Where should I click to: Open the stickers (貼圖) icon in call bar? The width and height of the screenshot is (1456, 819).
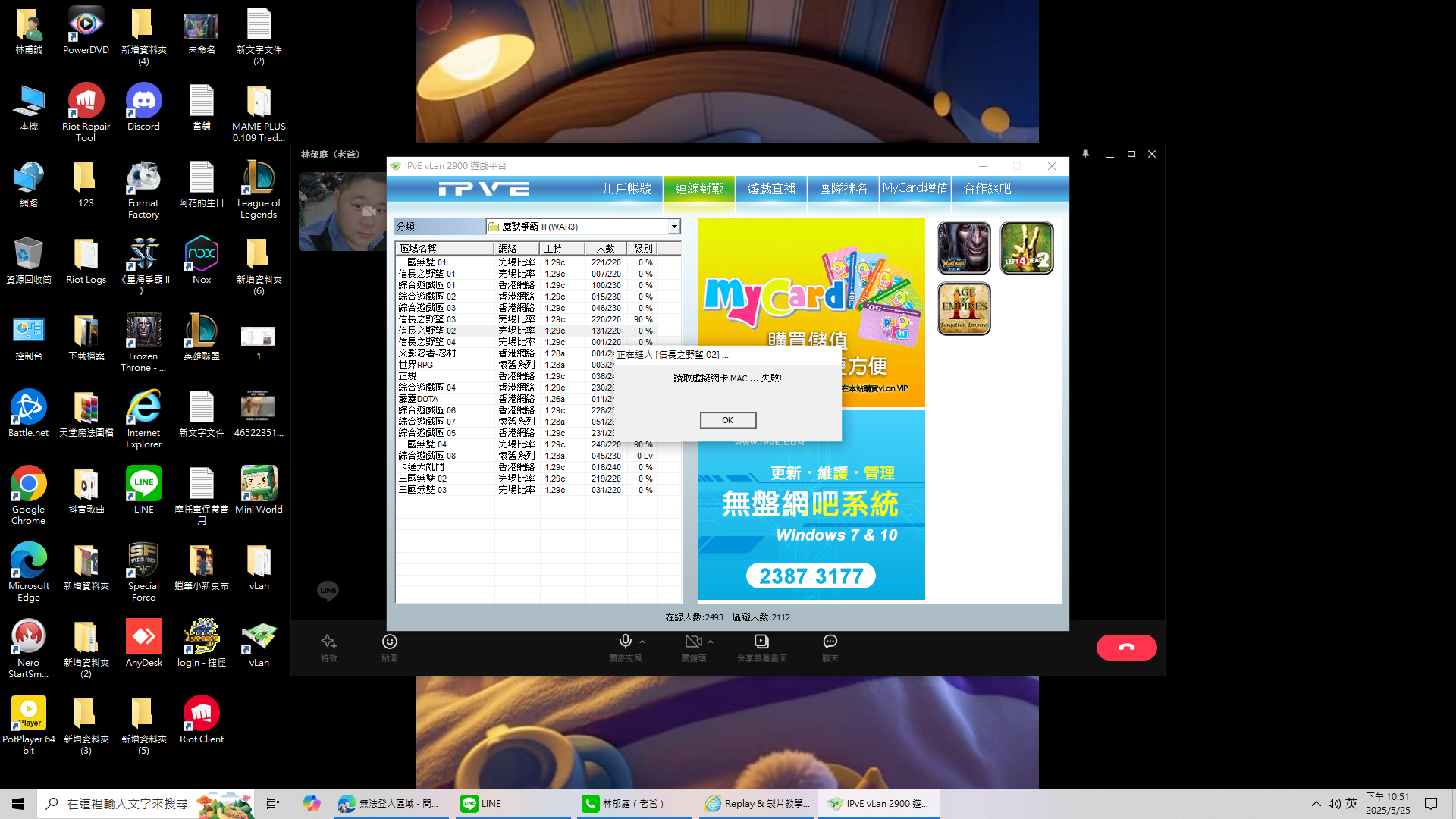coord(390,642)
